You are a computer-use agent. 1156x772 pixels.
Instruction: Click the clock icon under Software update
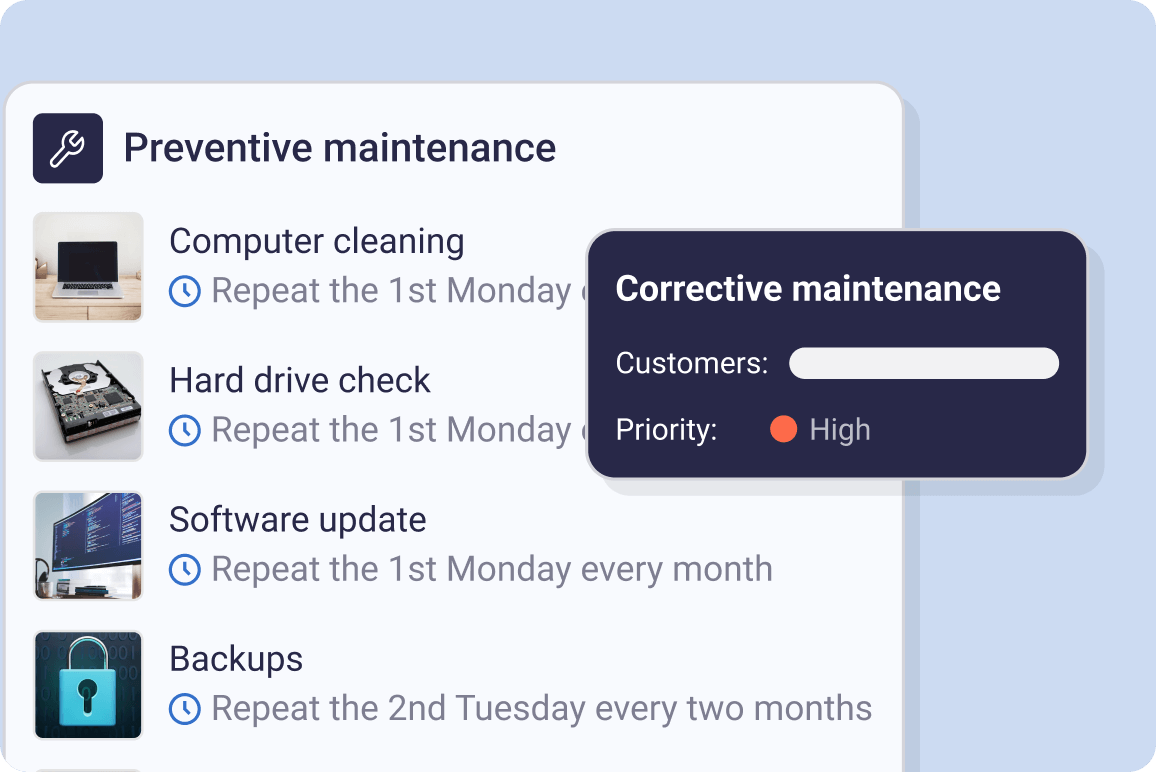(185, 569)
